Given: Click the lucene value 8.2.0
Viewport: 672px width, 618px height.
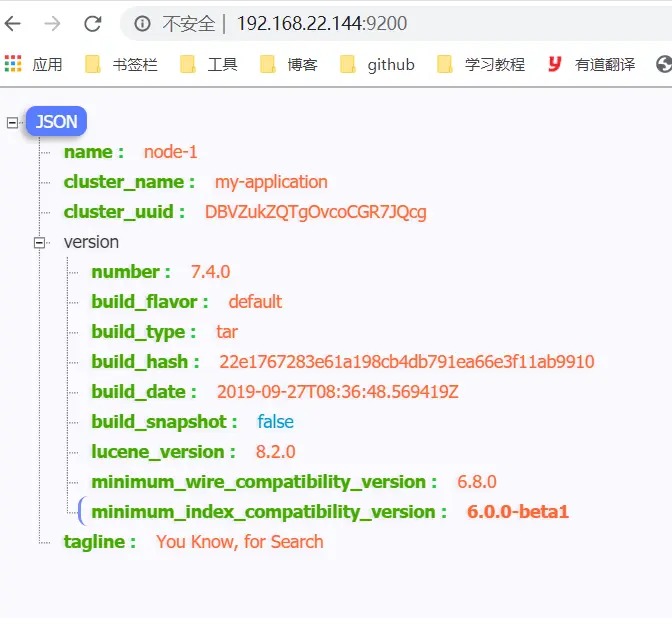Looking at the screenshot, I should pos(276,452).
